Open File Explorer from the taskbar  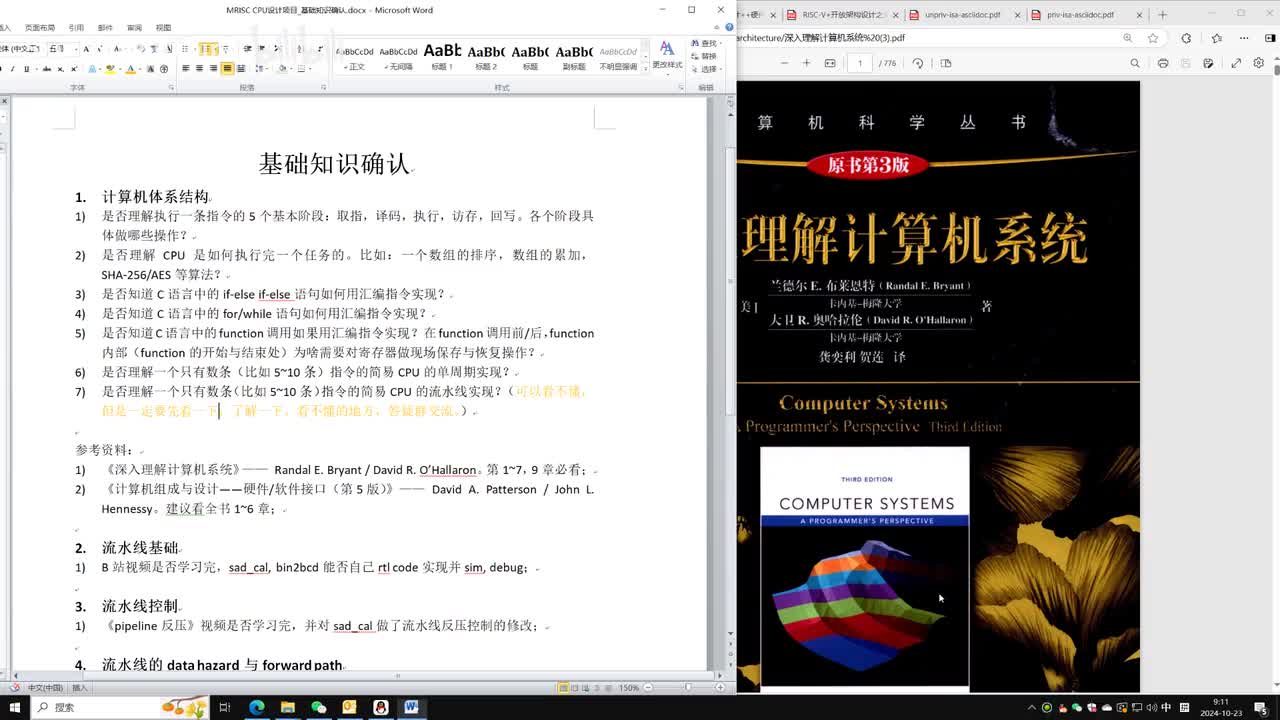(287, 707)
